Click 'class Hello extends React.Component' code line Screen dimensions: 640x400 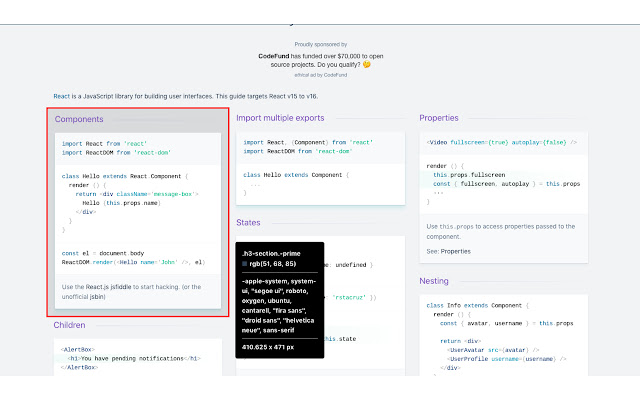[125, 176]
